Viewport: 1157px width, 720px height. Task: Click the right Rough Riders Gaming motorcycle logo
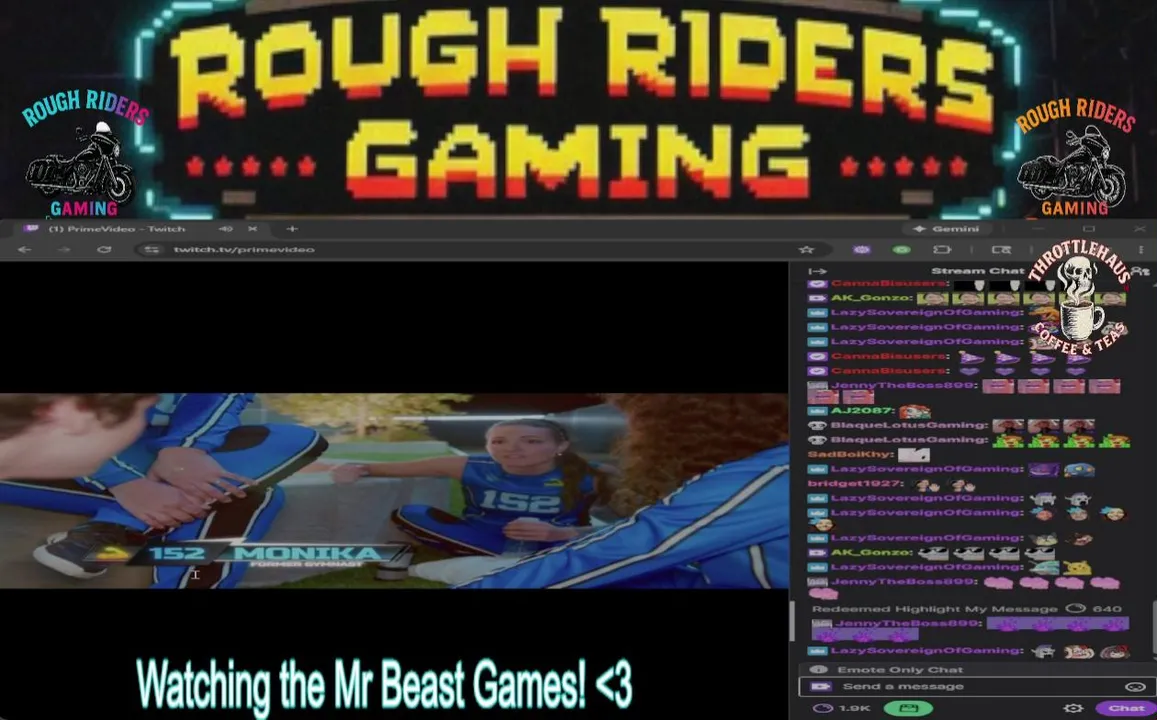click(1074, 156)
